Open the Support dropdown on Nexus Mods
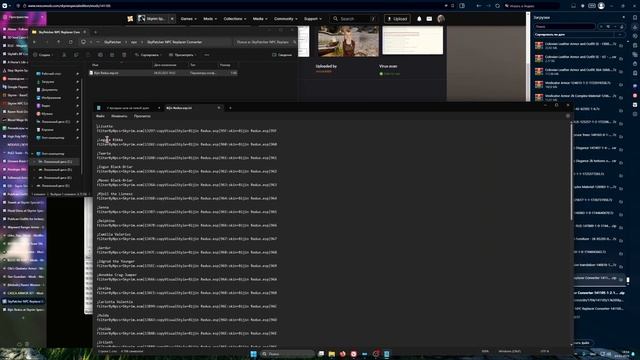Screen dimensions: 640x360 [x=313, y=19]
